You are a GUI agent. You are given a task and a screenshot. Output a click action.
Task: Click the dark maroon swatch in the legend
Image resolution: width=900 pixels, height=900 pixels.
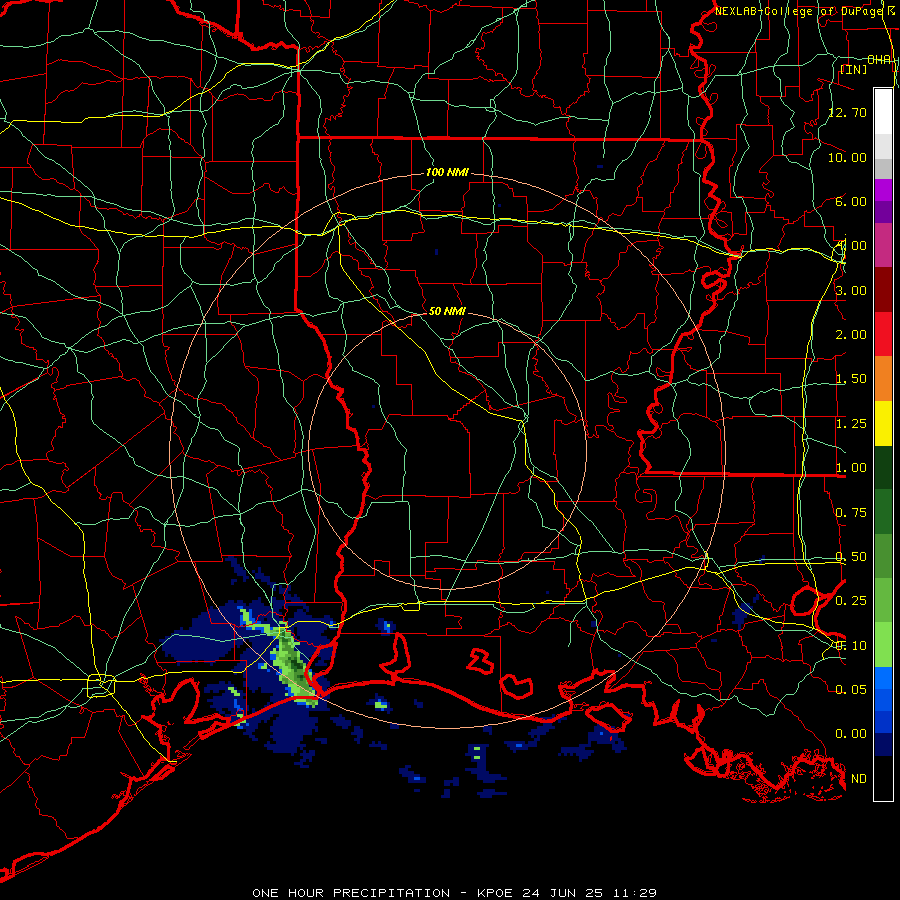(x=883, y=290)
